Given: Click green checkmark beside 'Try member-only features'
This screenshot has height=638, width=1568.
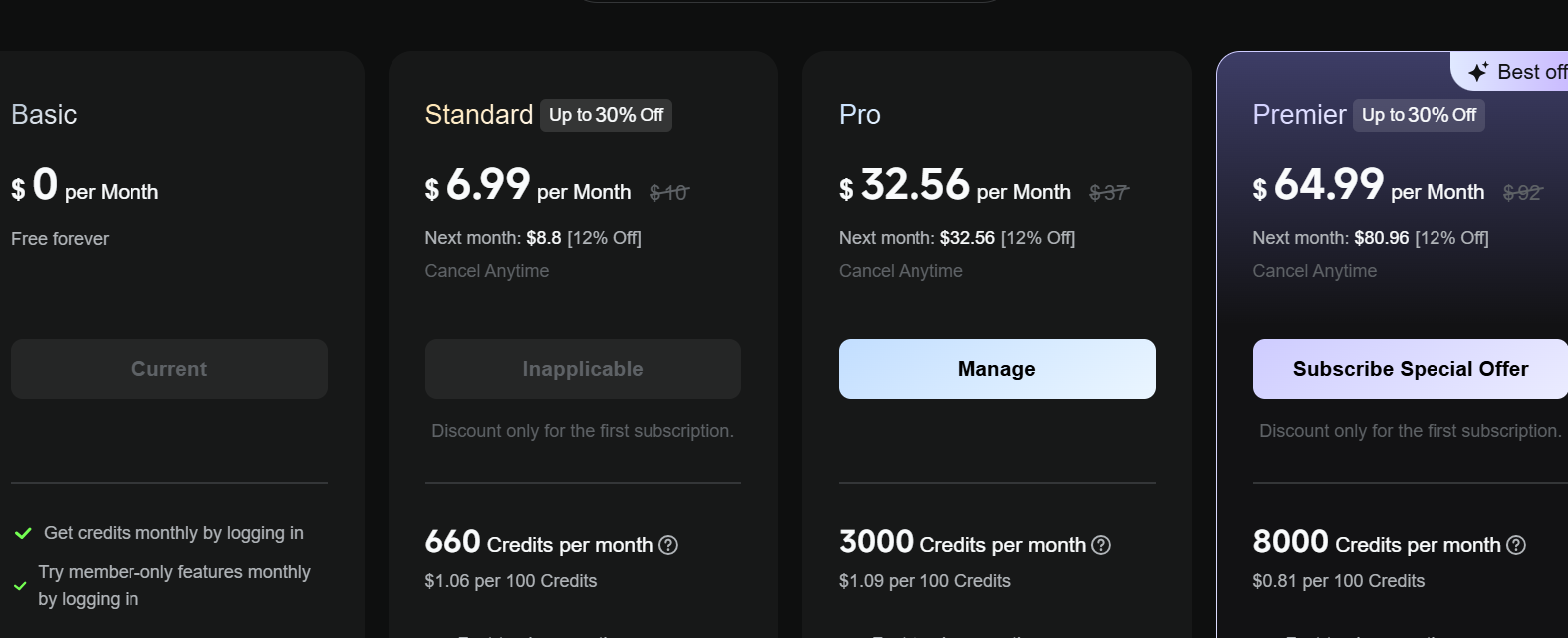Looking at the screenshot, I should tap(20, 586).
